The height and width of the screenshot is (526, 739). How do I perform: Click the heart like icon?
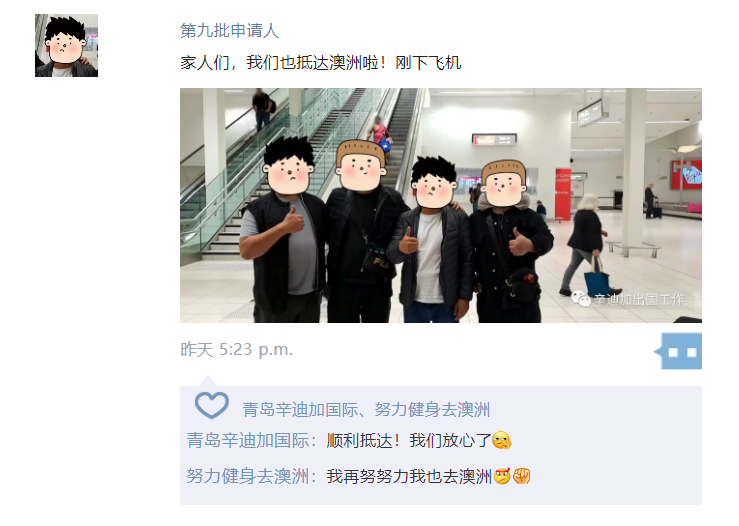pyautogui.click(x=212, y=405)
